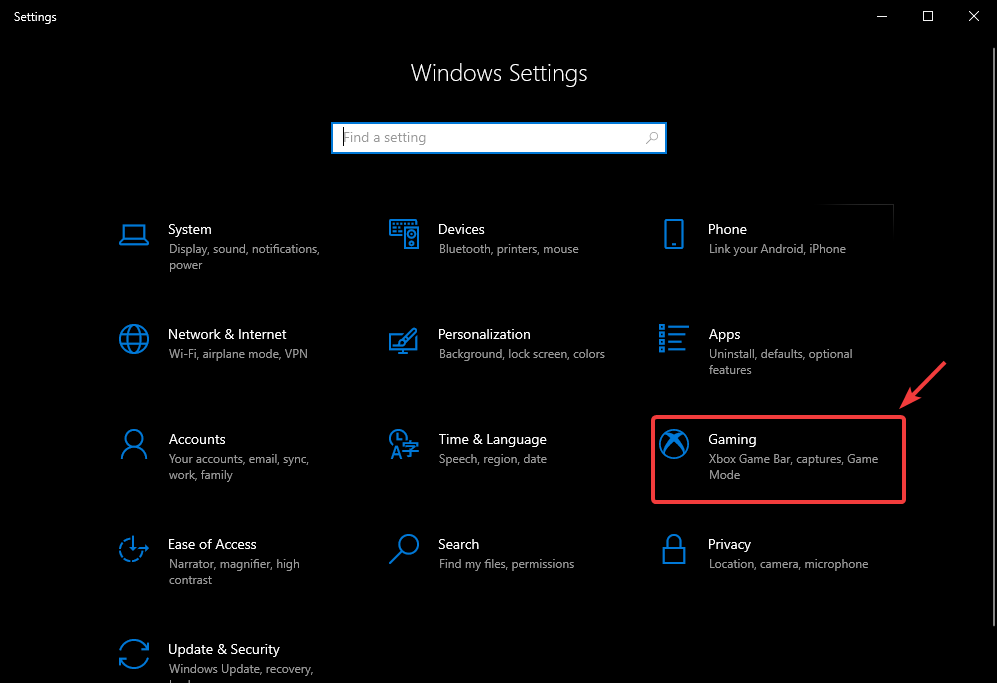Image resolution: width=997 pixels, height=683 pixels.
Task: Open Apps using the list icon
Action: pos(674,339)
